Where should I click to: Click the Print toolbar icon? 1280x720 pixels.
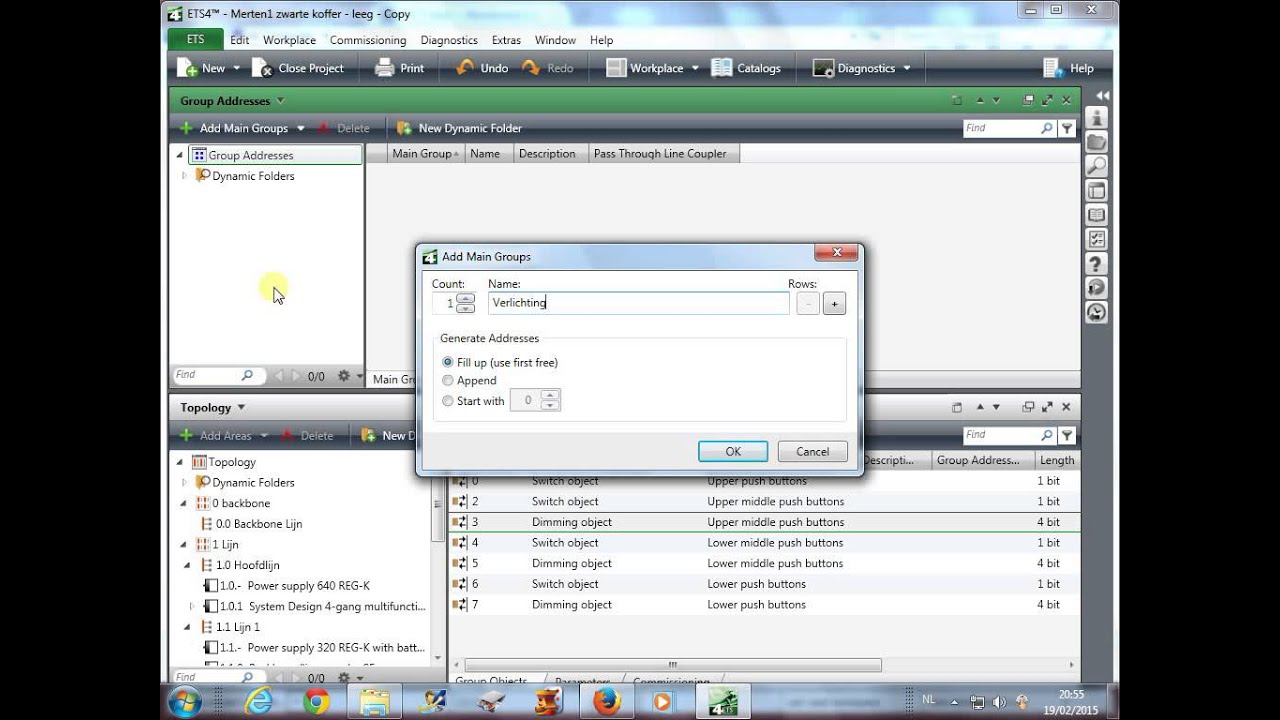385,68
